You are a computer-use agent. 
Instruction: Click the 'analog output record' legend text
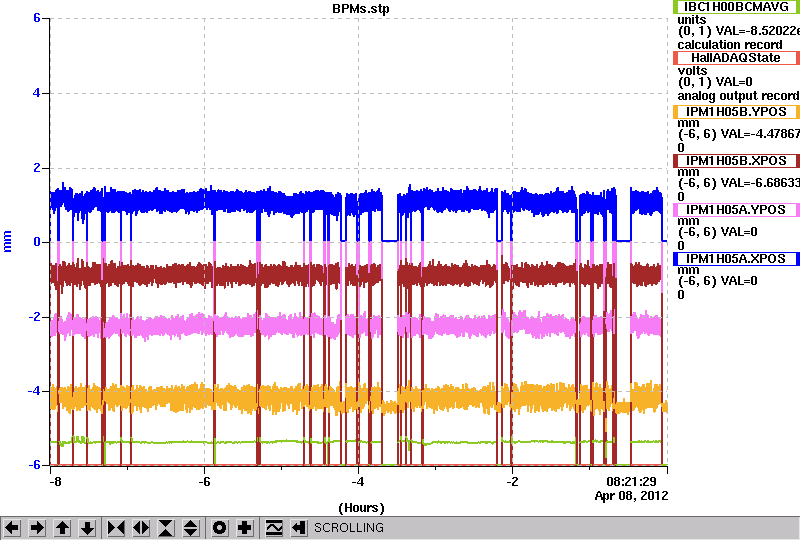click(738, 96)
